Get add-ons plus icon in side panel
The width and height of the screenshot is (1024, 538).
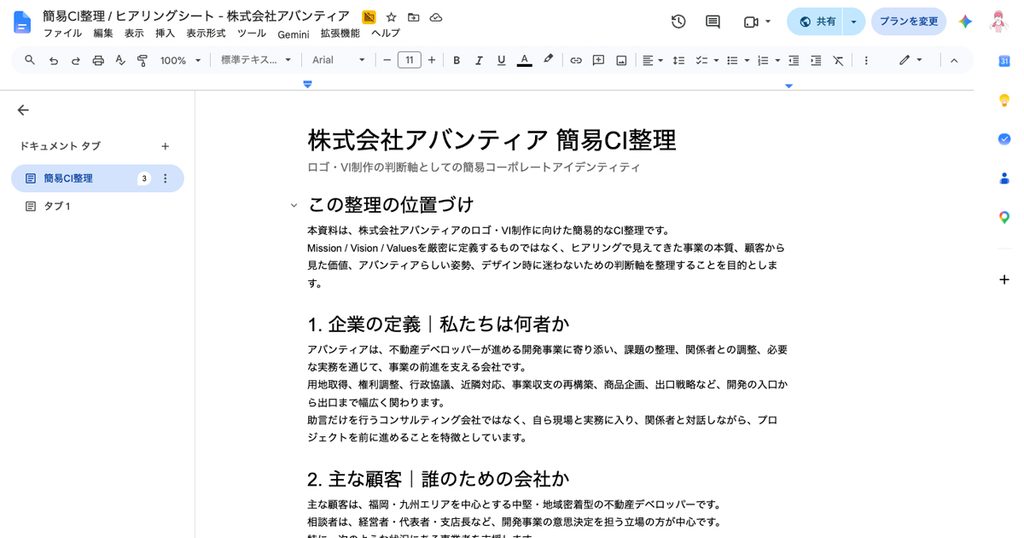click(1004, 279)
